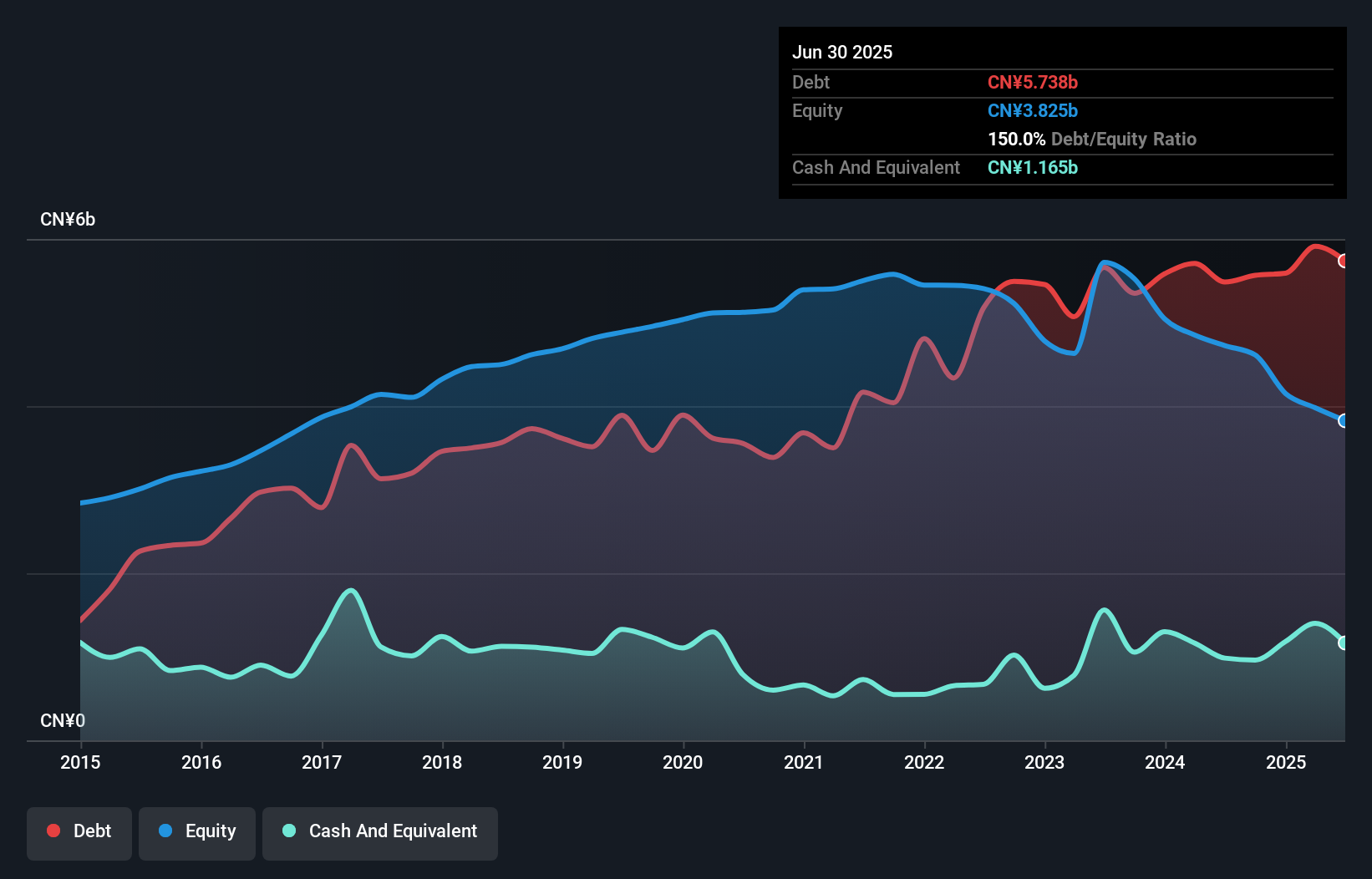Image resolution: width=1372 pixels, height=879 pixels.
Task: Select the 2015 x-axis label
Action: point(80,762)
